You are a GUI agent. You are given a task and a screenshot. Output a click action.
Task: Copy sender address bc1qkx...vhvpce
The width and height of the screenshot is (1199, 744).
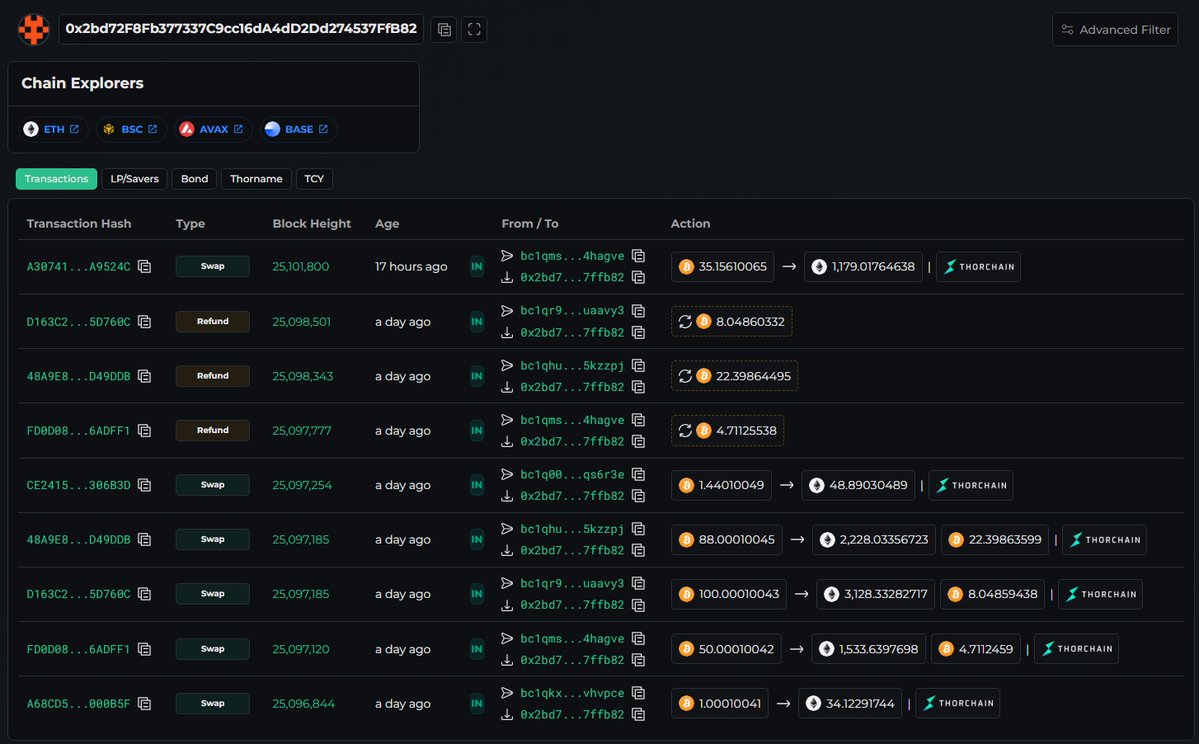coord(638,693)
